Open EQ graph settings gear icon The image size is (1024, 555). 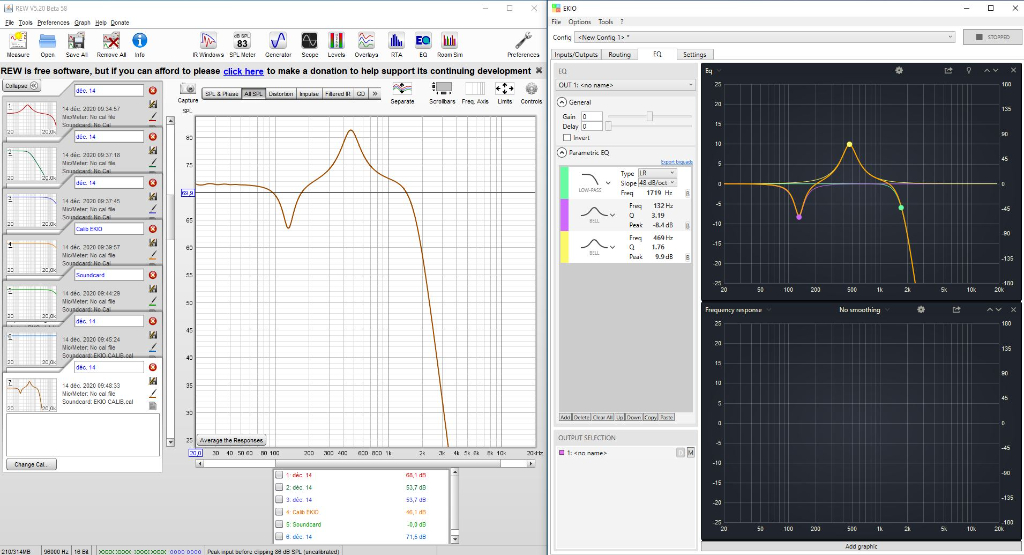[x=899, y=71]
